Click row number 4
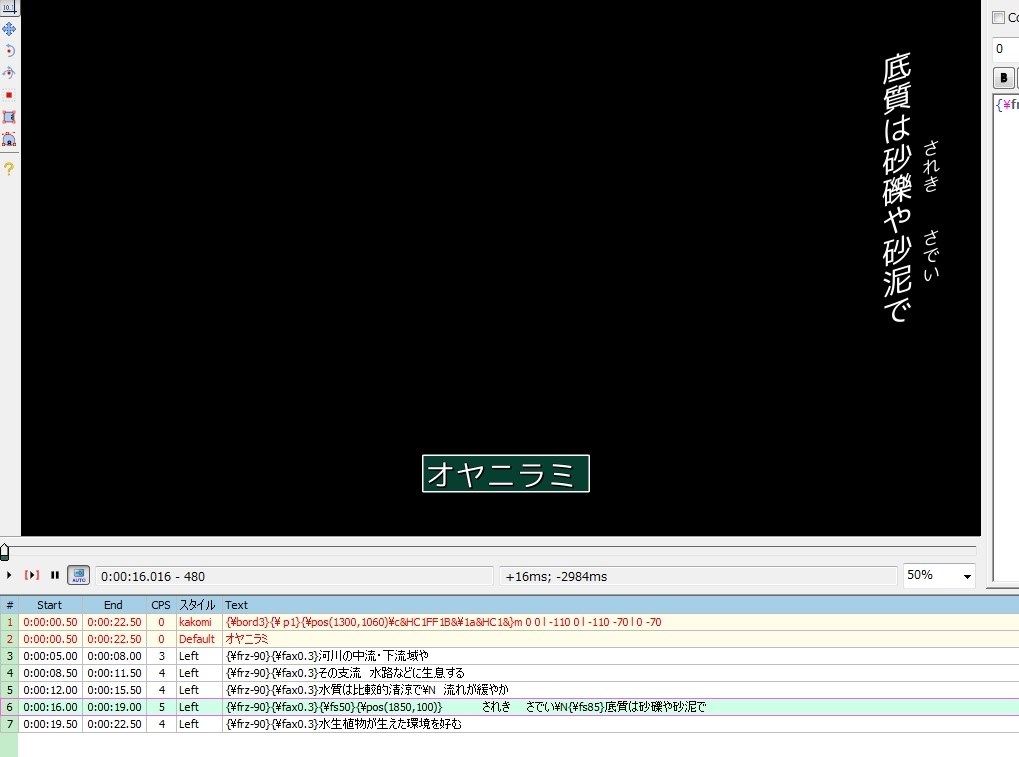This screenshot has height=757, width=1019. [9, 673]
